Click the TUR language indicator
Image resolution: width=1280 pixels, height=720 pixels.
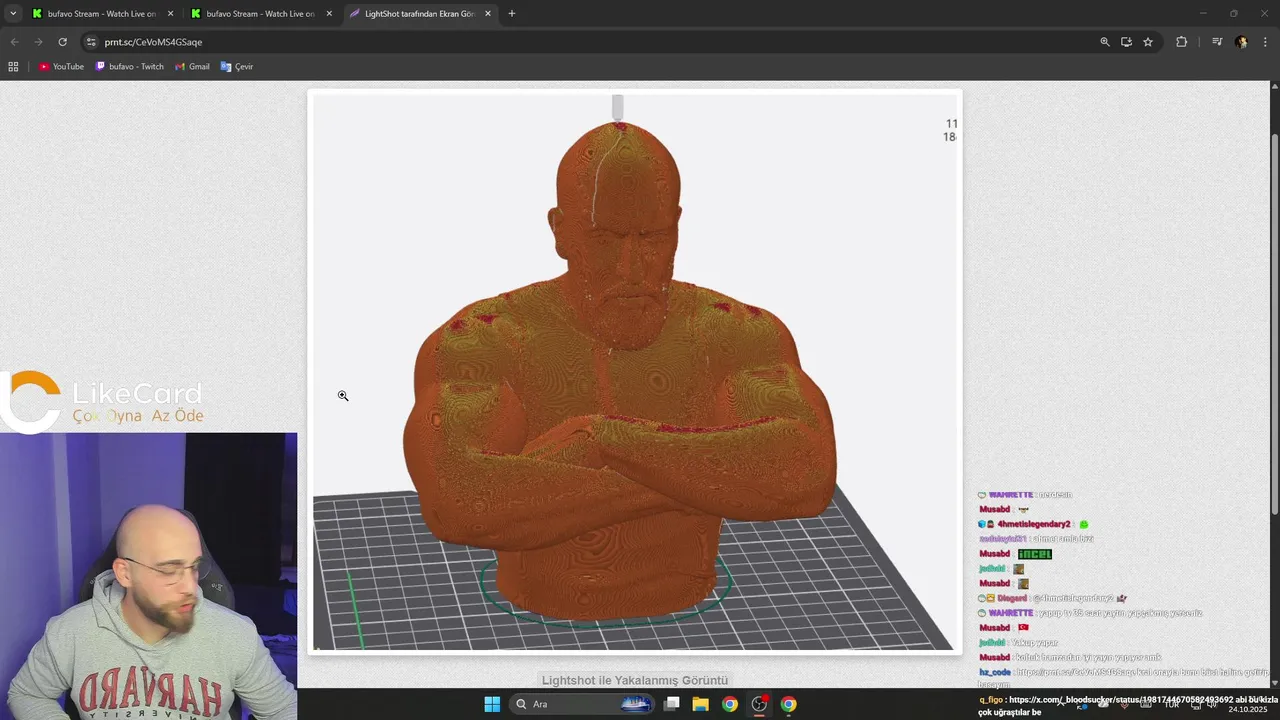coord(1171,704)
